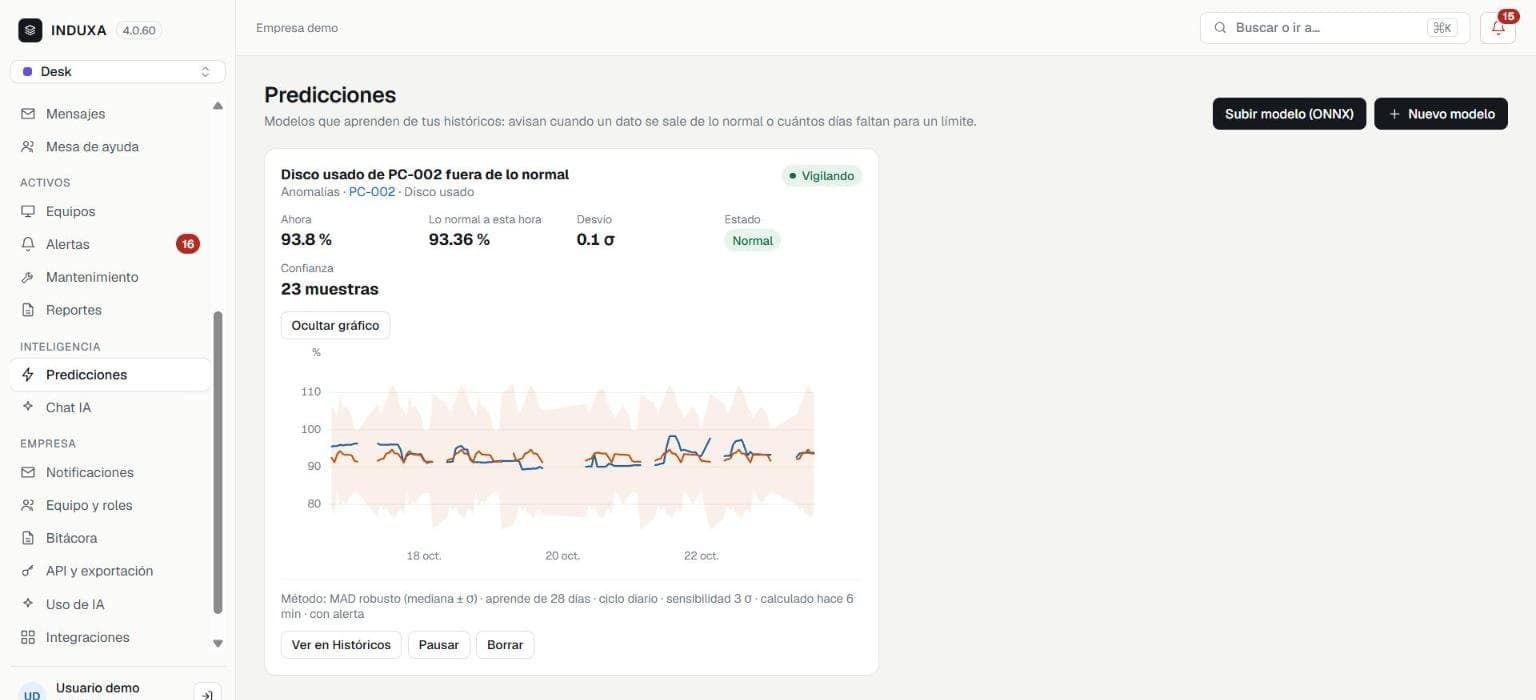The image size is (1536, 700).
Task: Click the Equipo y roles people icon
Action: [x=28, y=505]
